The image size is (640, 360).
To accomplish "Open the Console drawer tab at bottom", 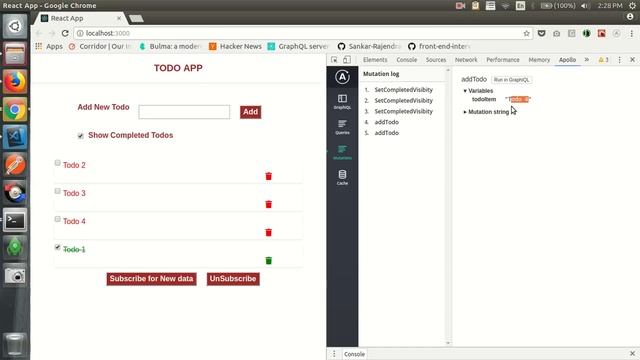I will (354, 354).
